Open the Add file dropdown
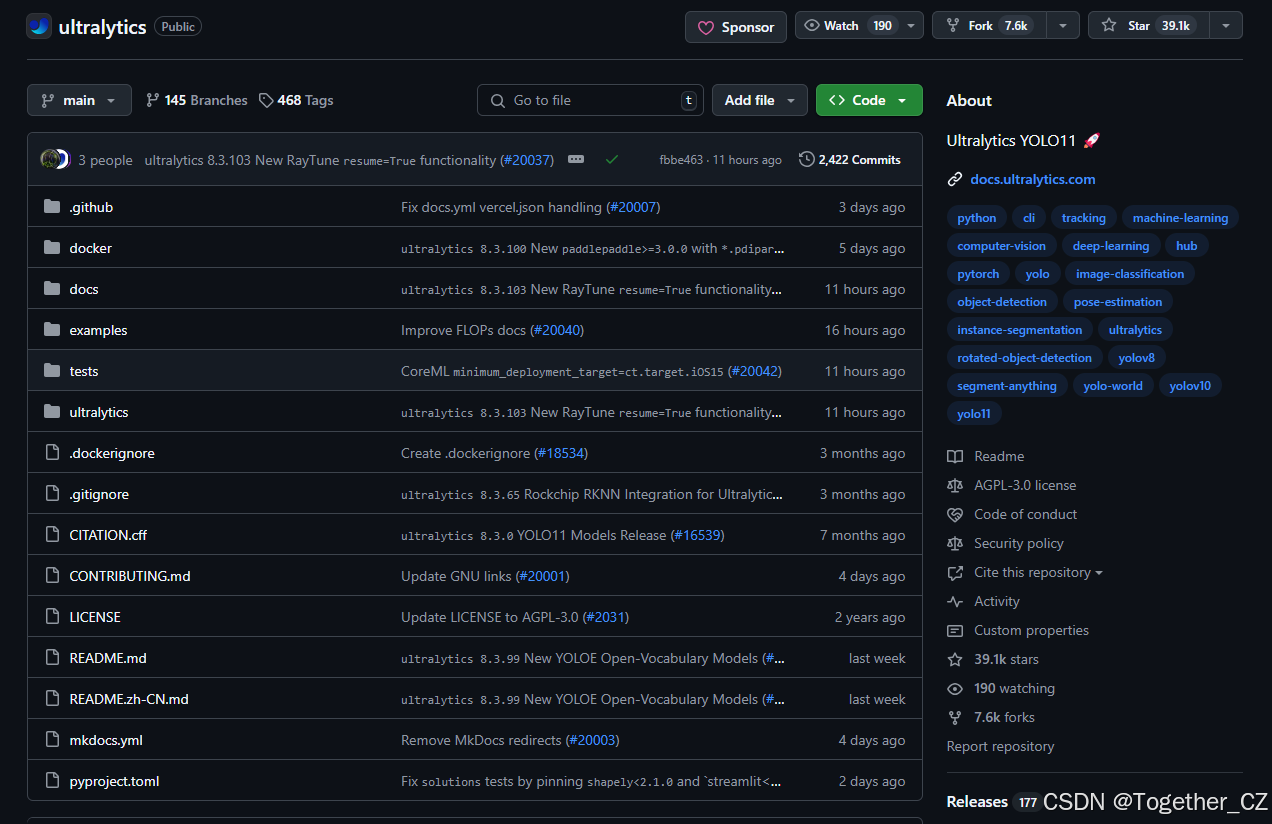Screen dimensions: 1272x824 [760, 100]
